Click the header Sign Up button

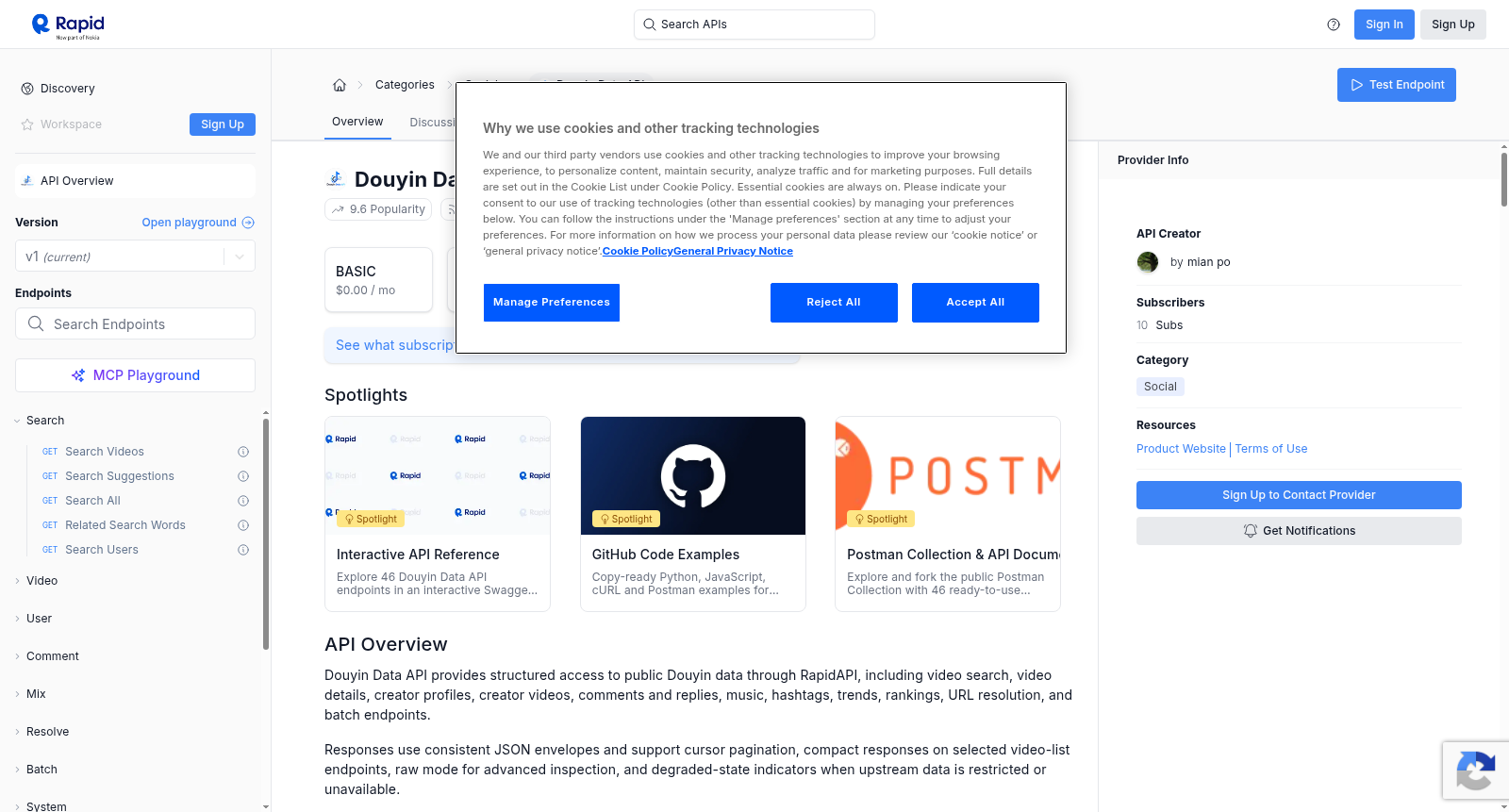click(x=1452, y=25)
